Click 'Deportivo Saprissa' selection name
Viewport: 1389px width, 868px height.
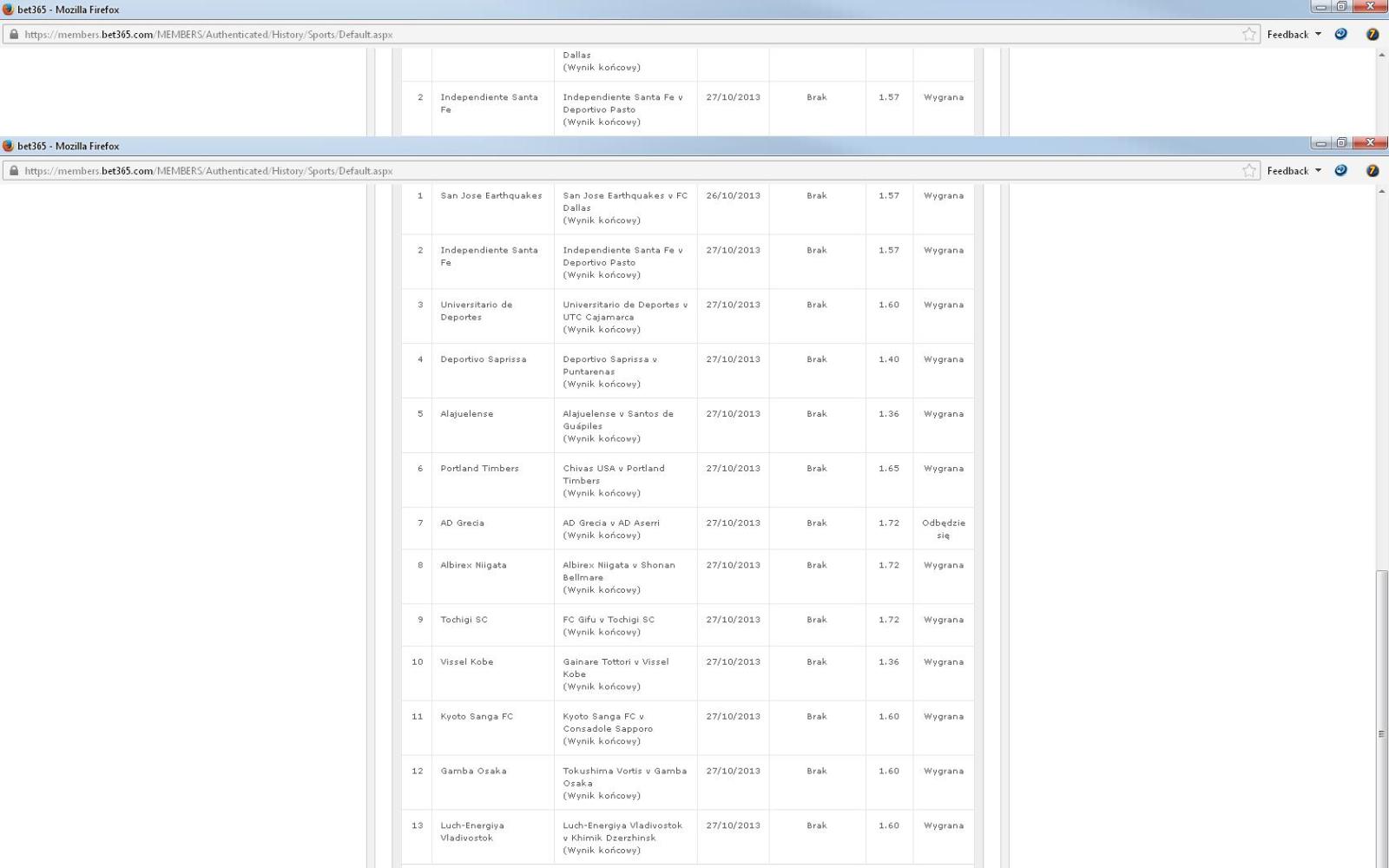coord(484,359)
